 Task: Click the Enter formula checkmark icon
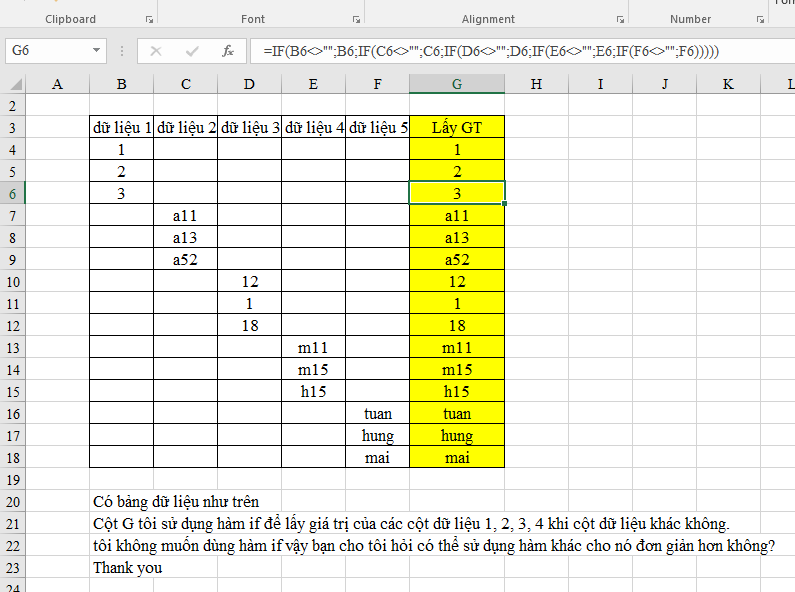(x=192, y=51)
